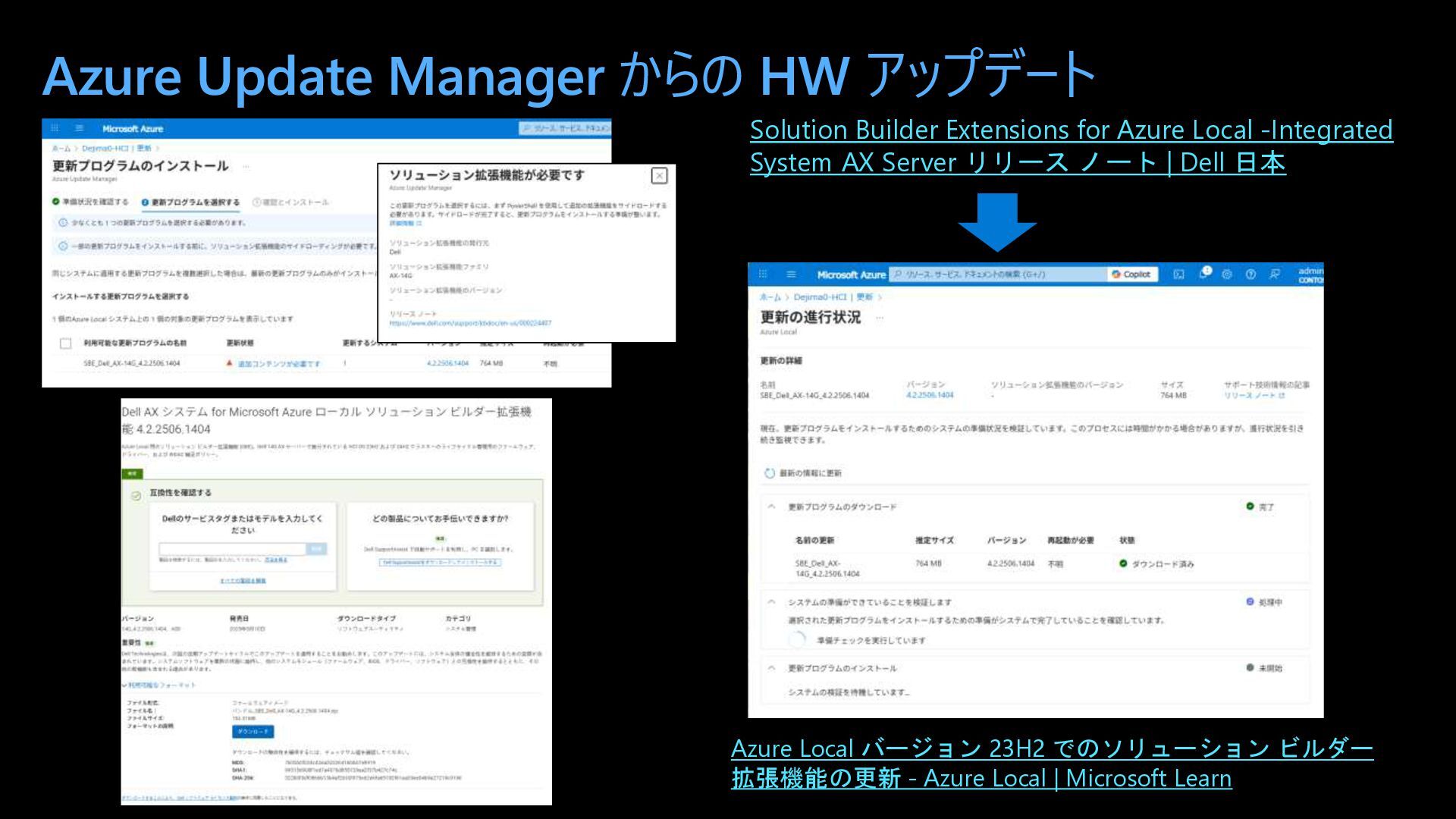Click the blue ダウンロード button on the Dell page
The width and height of the screenshot is (1456, 819).
click(x=253, y=732)
